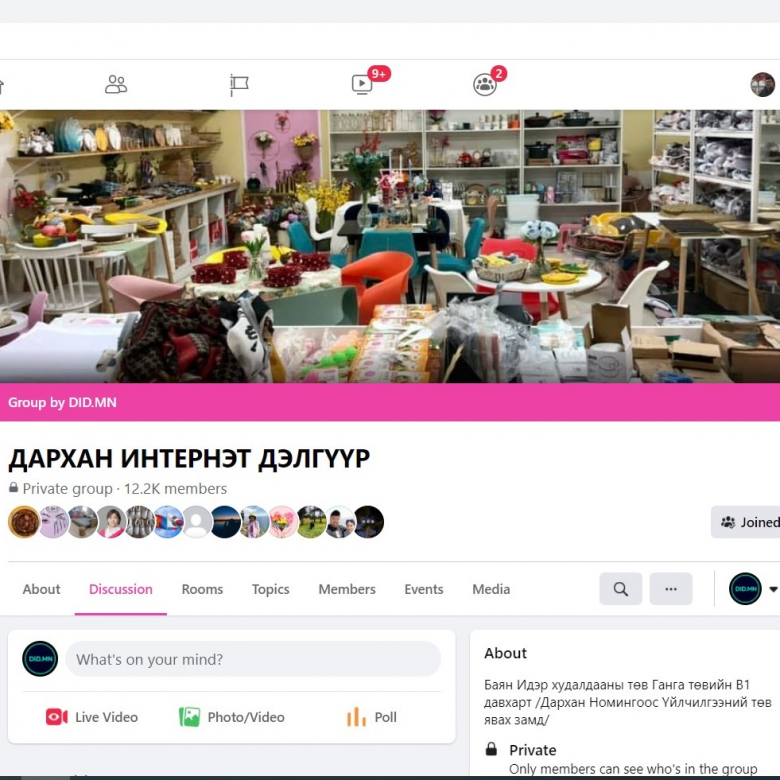Viewport: 780px width, 780px height.
Task: Open the three-dot more options button
Action: coord(671,589)
